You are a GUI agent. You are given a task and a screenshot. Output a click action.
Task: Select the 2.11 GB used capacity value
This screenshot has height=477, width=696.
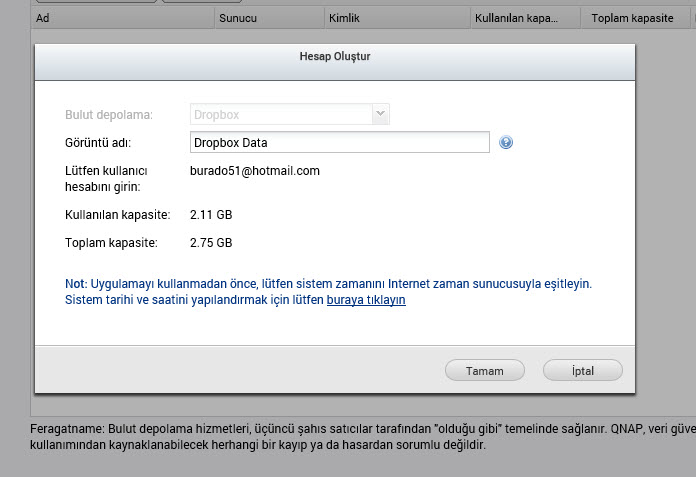point(211,215)
